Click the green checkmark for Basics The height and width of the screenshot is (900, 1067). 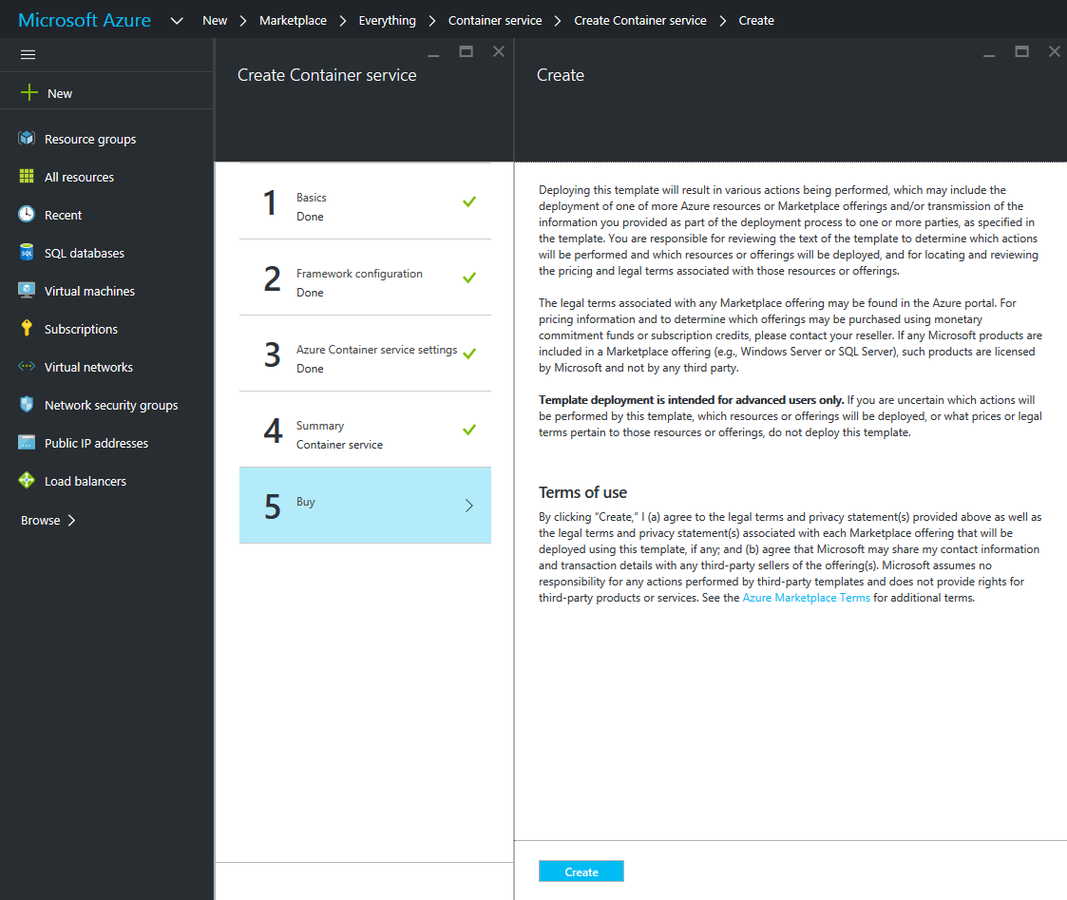[x=469, y=201]
